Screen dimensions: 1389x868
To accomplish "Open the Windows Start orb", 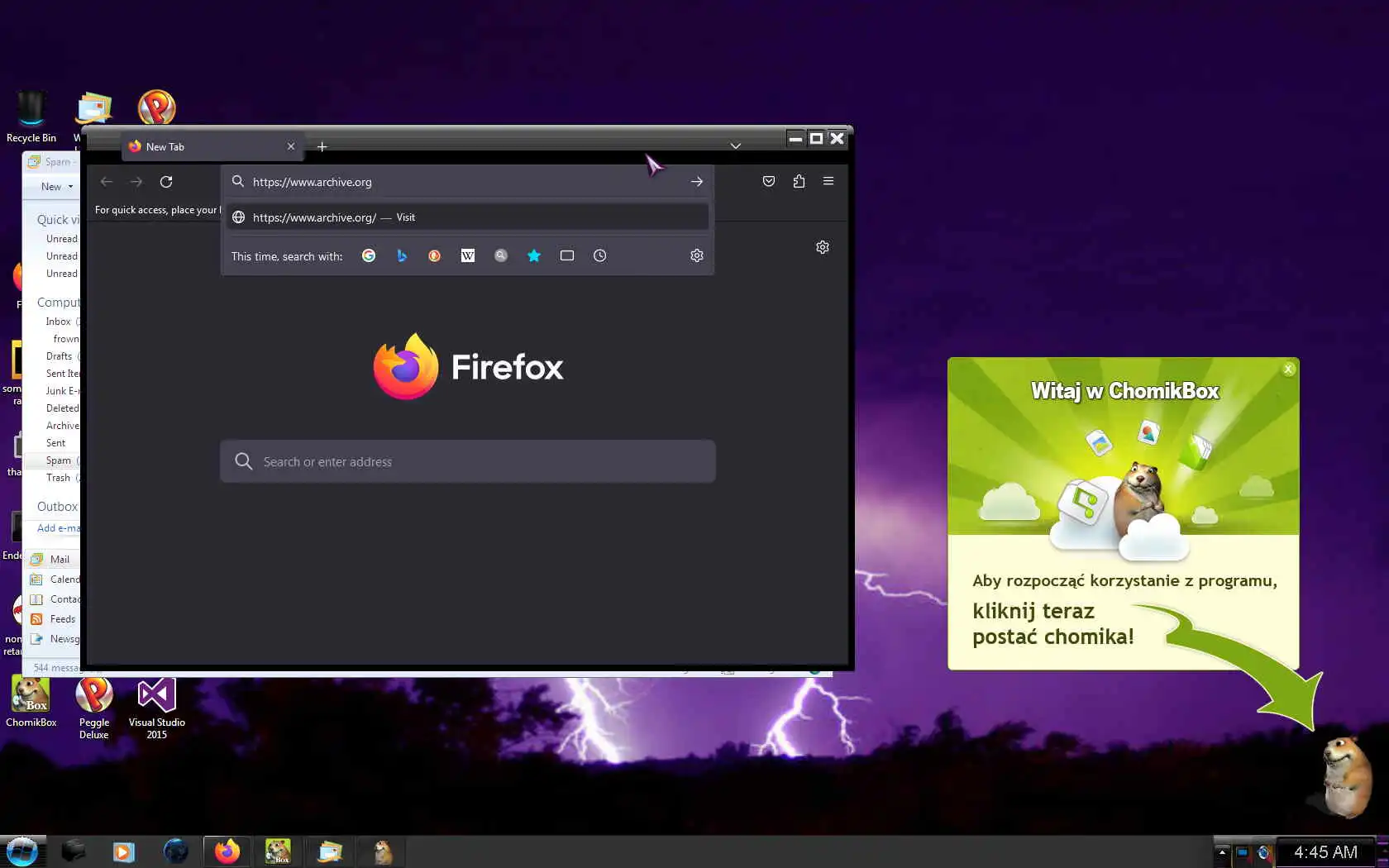I will coord(21,851).
